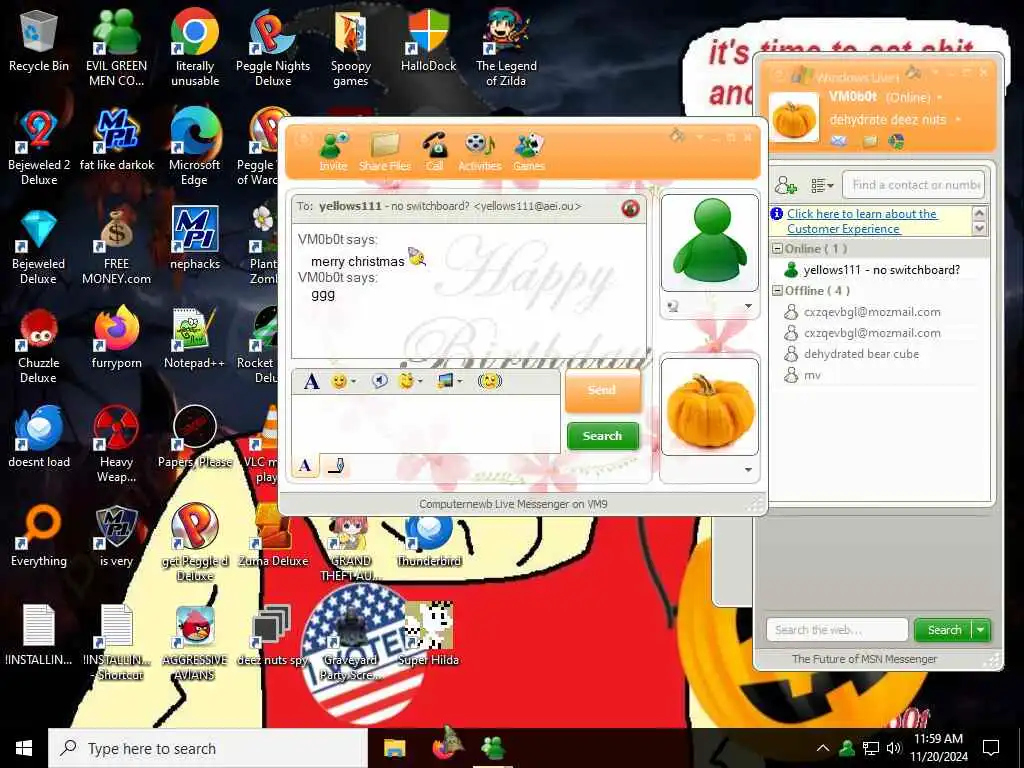This screenshot has height=768, width=1024.
Task: Open The Legend of Zilda shortcut
Action: pos(506,48)
